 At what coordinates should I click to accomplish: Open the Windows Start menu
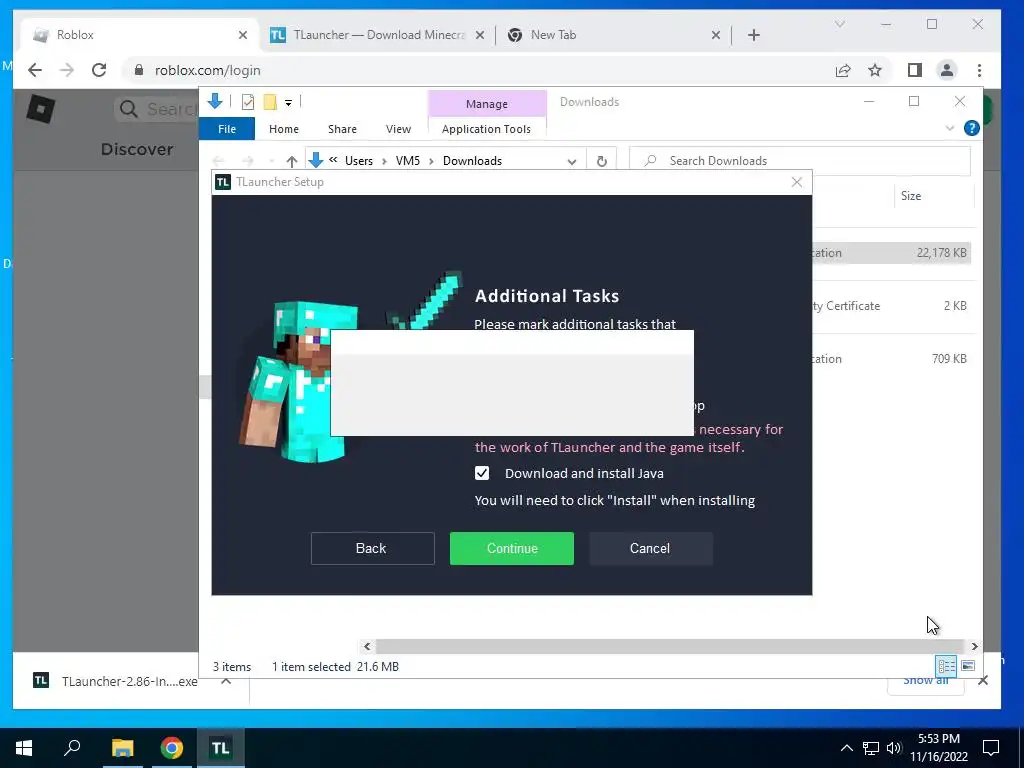(24, 748)
